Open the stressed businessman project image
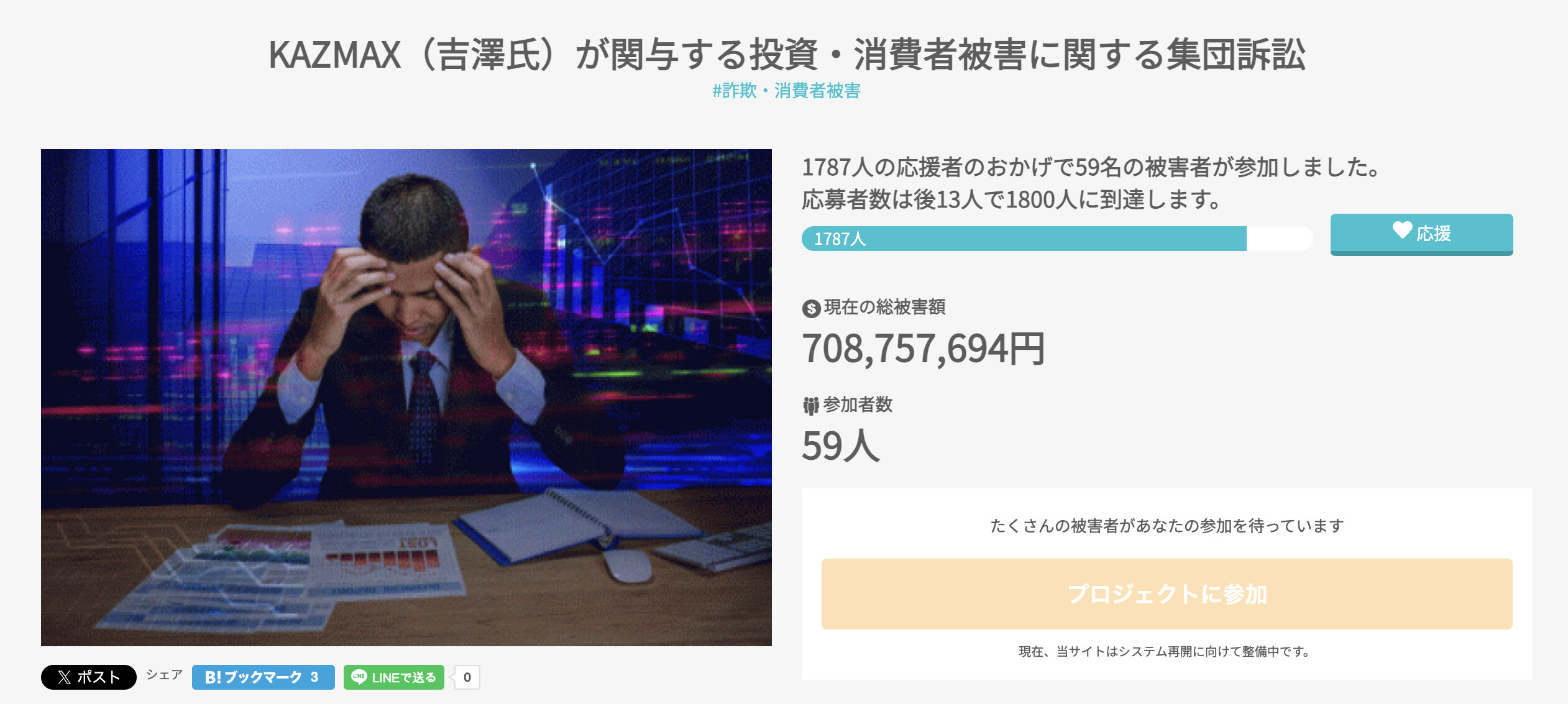 [406, 398]
